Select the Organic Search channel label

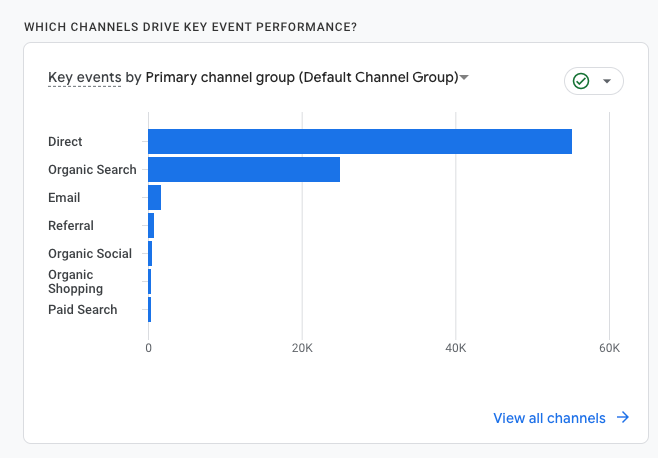pyautogui.click(x=92, y=170)
